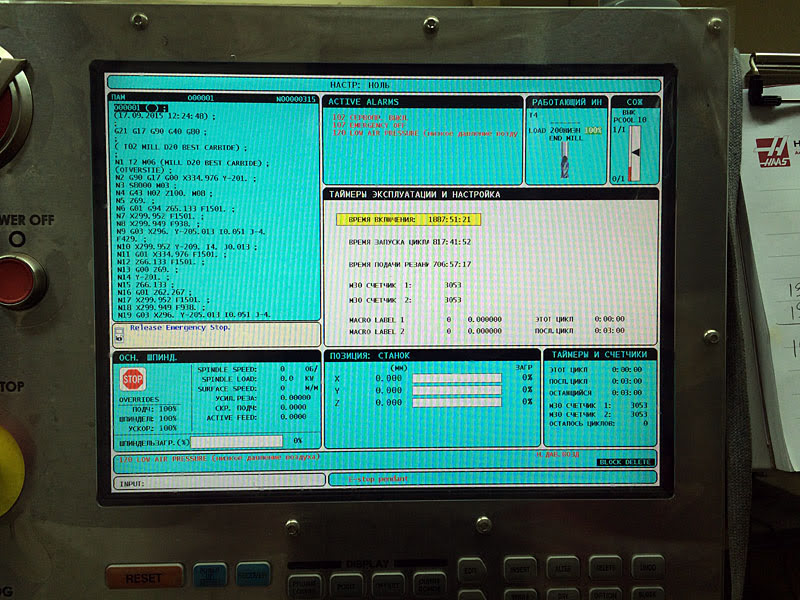Click the INPUT entry field

click(x=219, y=481)
